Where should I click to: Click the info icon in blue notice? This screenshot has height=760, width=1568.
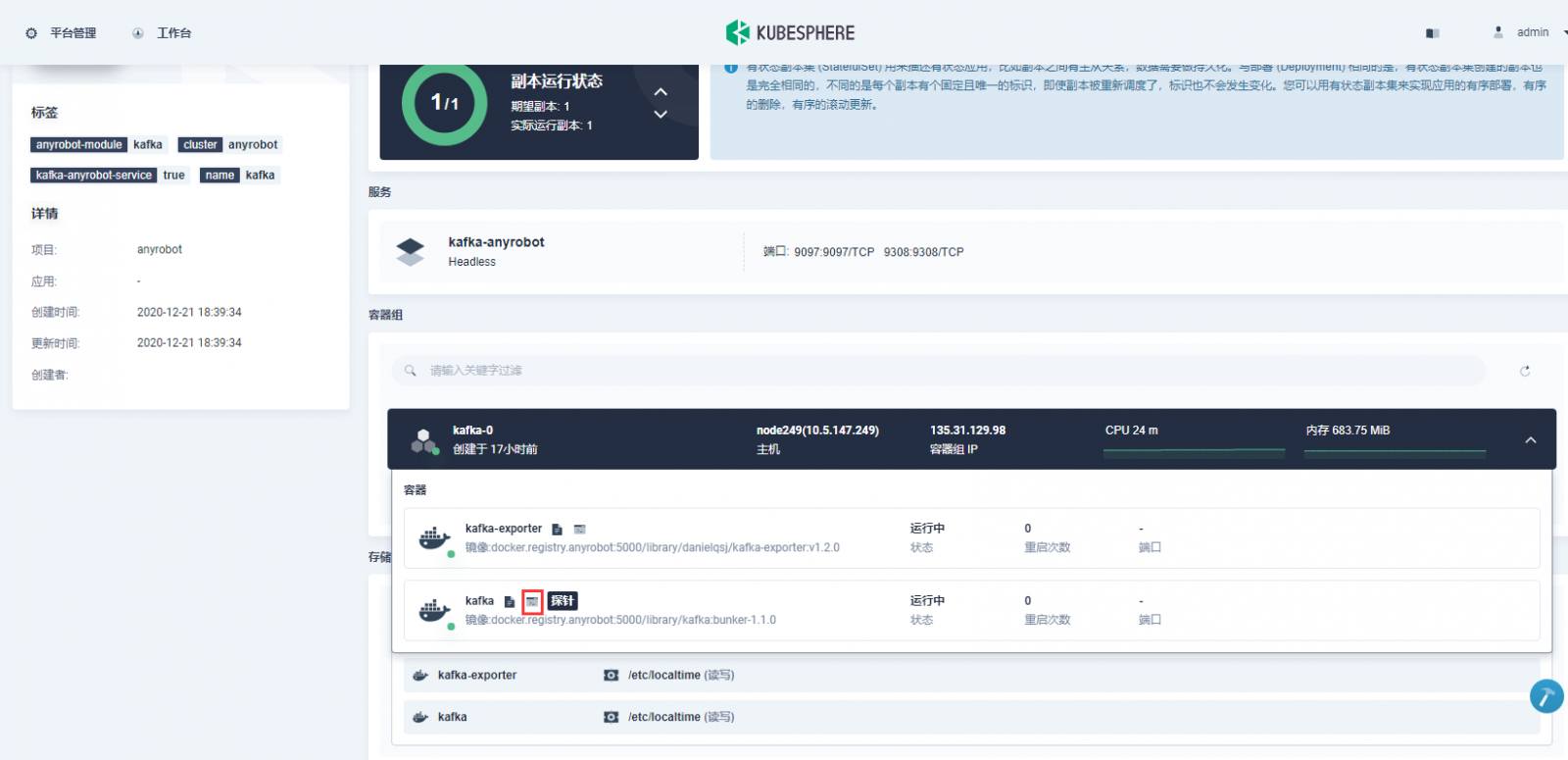[x=730, y=68]
